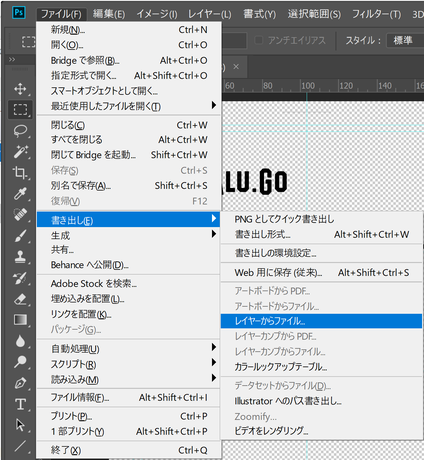This screenshot has height=460, width=424.
Task: Choose Bridge で参照(B) menu item
Action: point(128,60)
